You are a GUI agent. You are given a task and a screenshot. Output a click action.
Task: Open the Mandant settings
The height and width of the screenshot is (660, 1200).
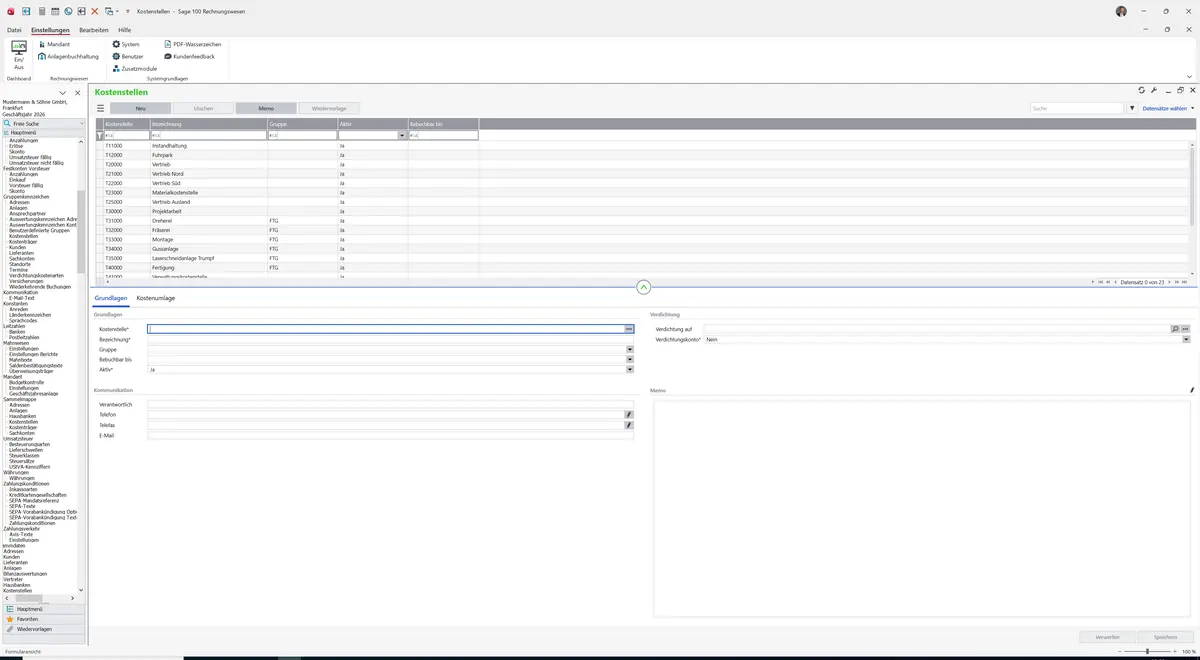click(54, 44)
